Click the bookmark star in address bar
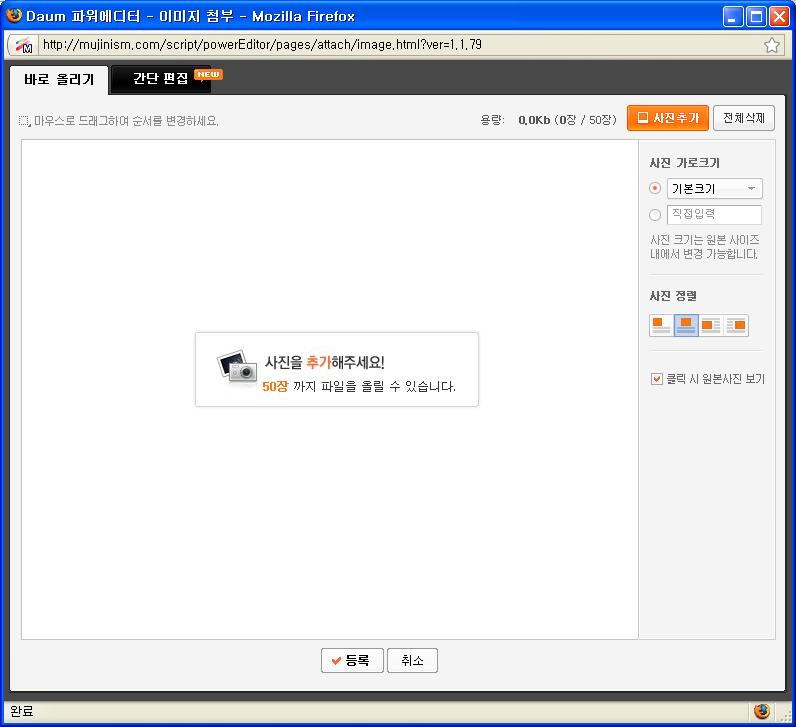 point(772,45)
